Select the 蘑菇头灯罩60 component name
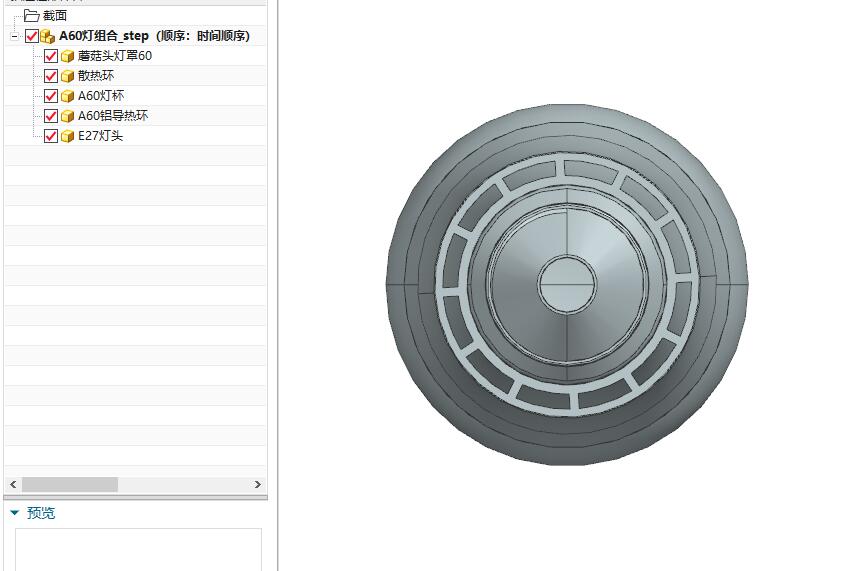The width and height of the screenshot is (854, 571). coord(115,56)
